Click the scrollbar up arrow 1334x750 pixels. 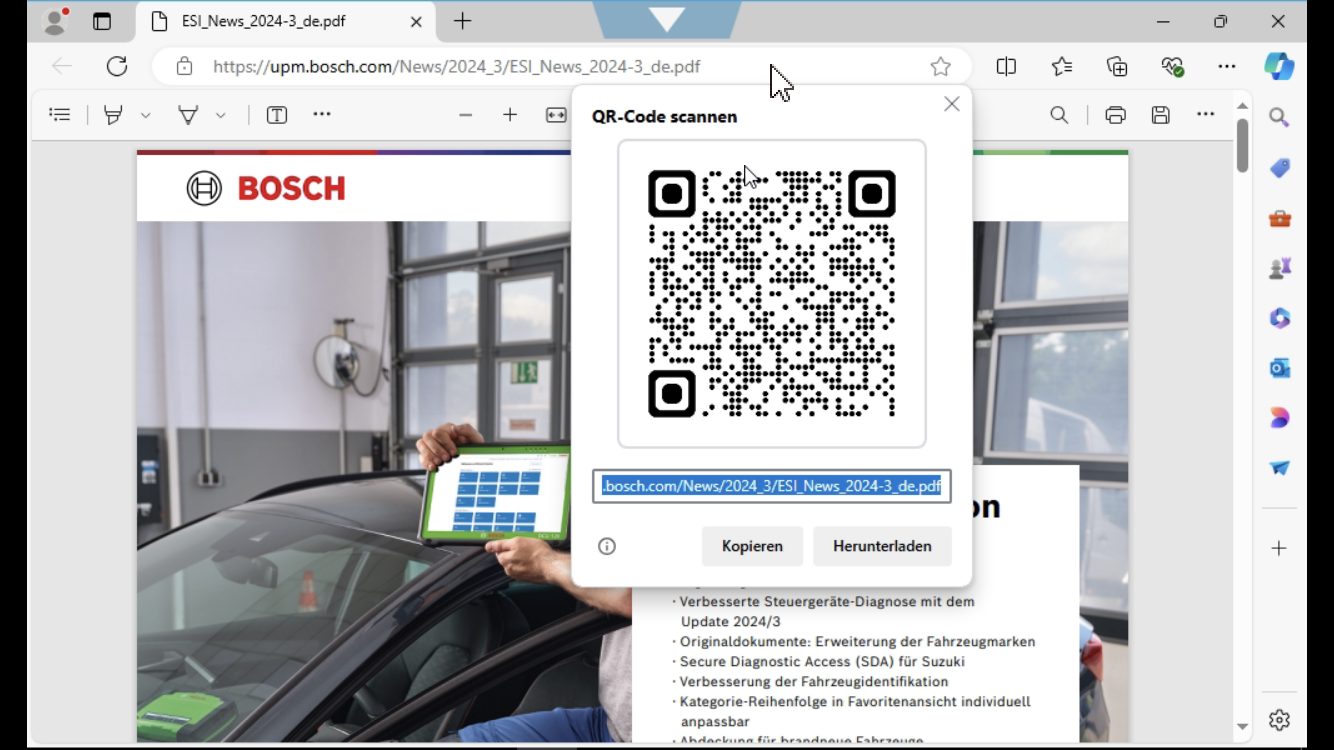pos(1242,105)
